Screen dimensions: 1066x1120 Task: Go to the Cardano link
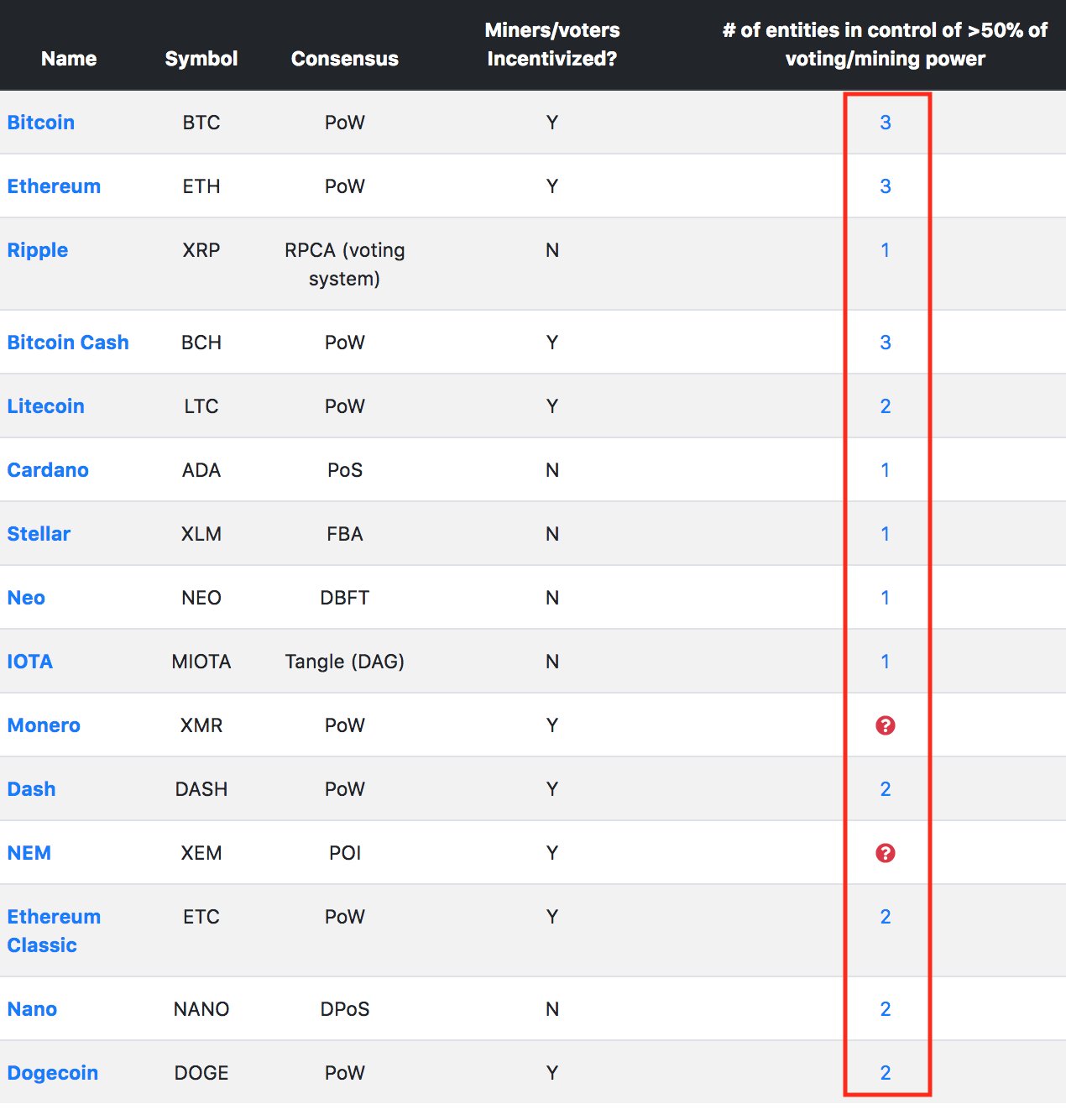tap(48, 470)
